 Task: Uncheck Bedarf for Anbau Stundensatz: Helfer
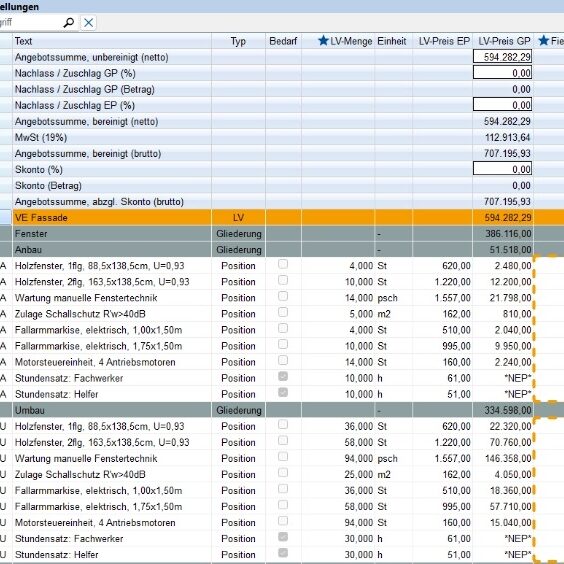[283, 392]
